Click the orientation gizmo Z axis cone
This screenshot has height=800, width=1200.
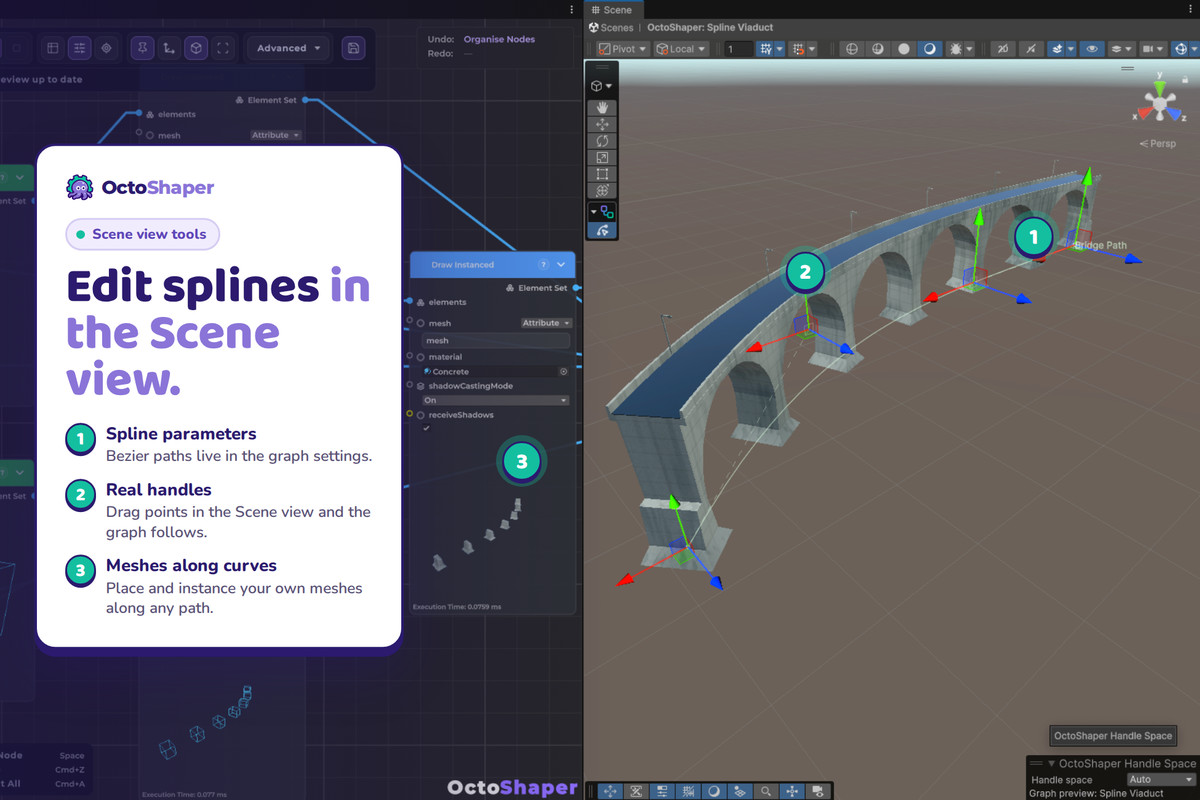tap(1173, 113)
